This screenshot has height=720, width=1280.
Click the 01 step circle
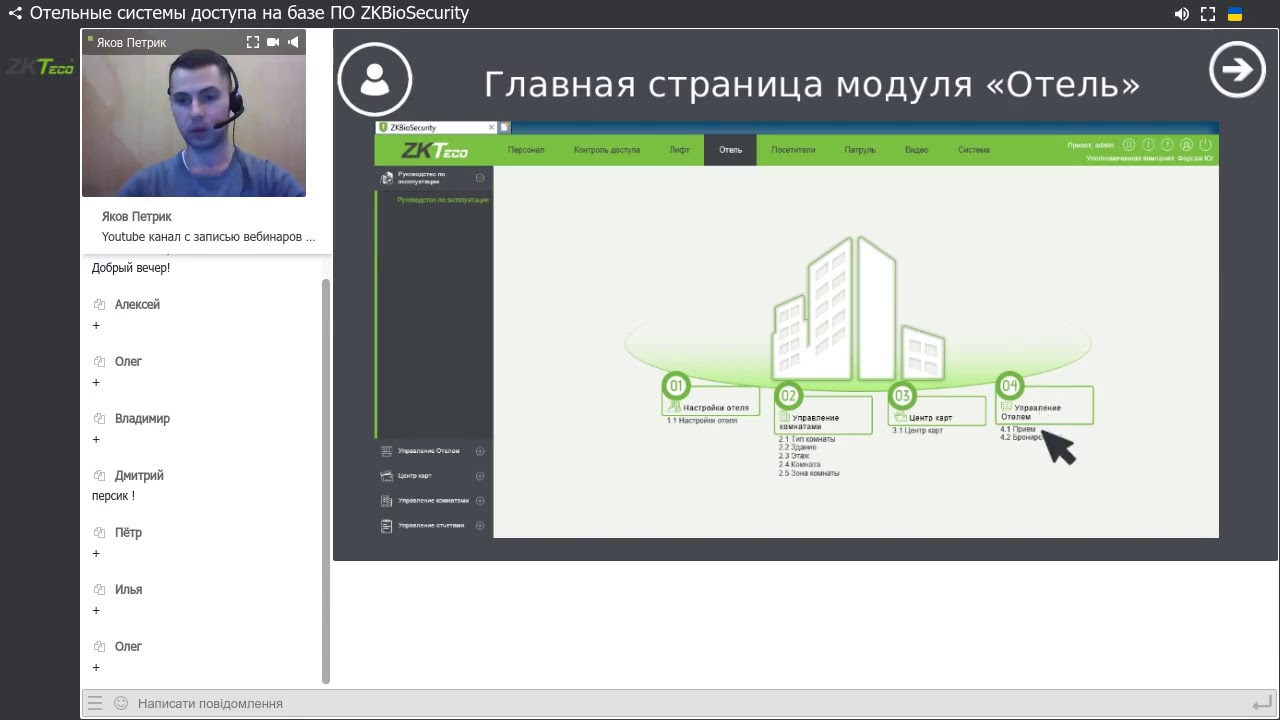(676, 386)
